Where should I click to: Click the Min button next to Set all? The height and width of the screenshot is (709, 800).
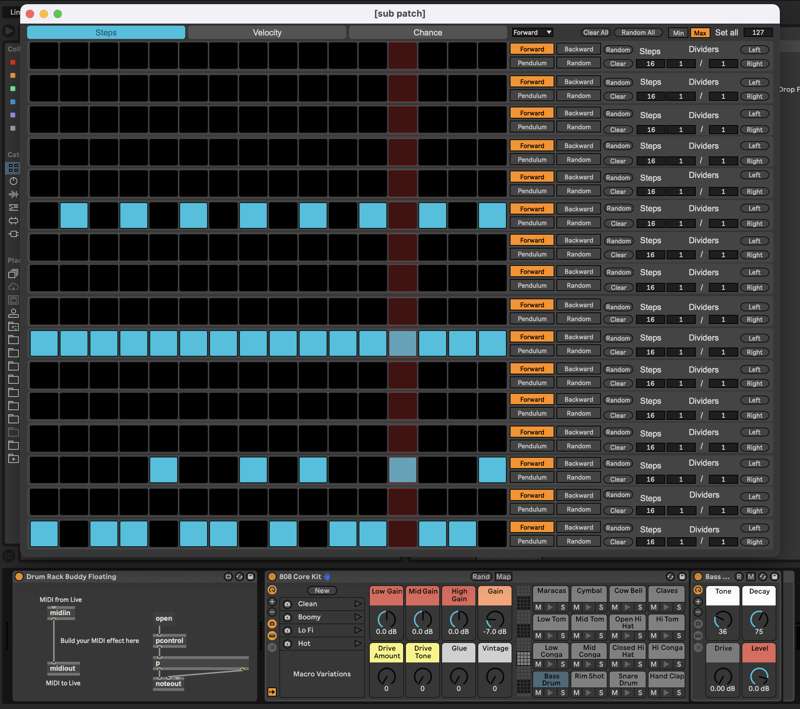[678, 33]
